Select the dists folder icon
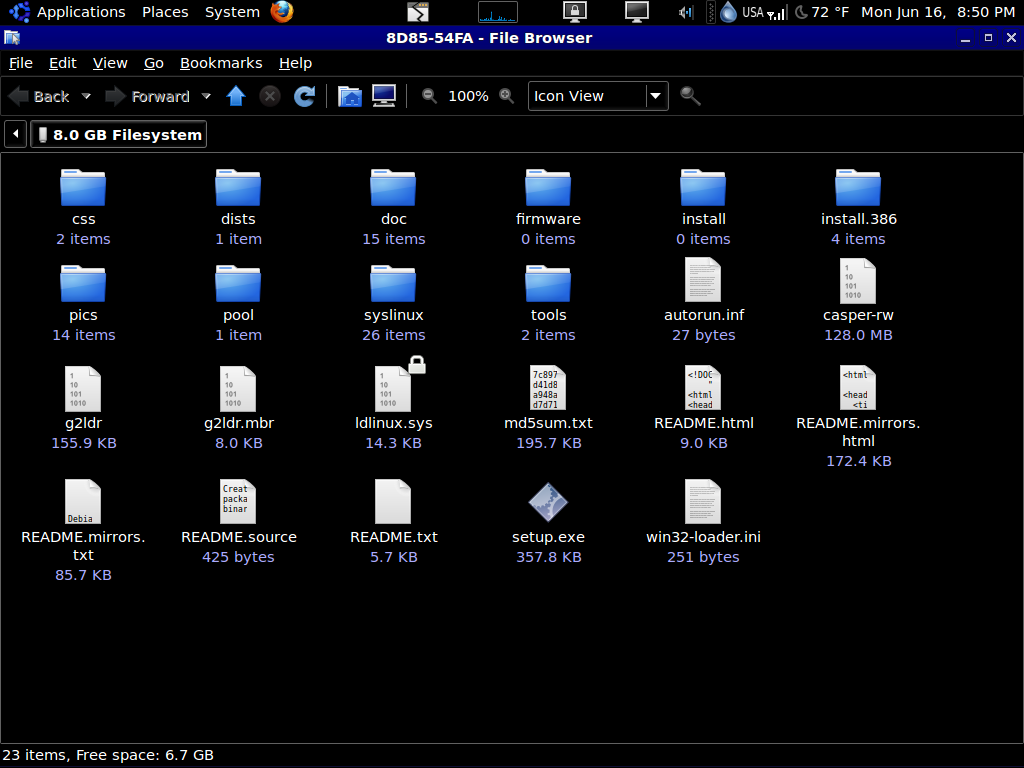1024x768 pixels. coord(238,187)
